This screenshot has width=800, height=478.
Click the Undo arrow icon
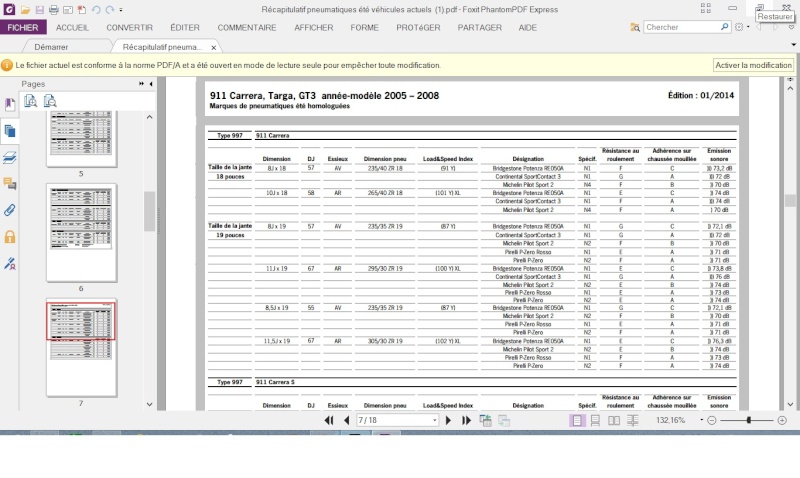[x=96, y=9]
